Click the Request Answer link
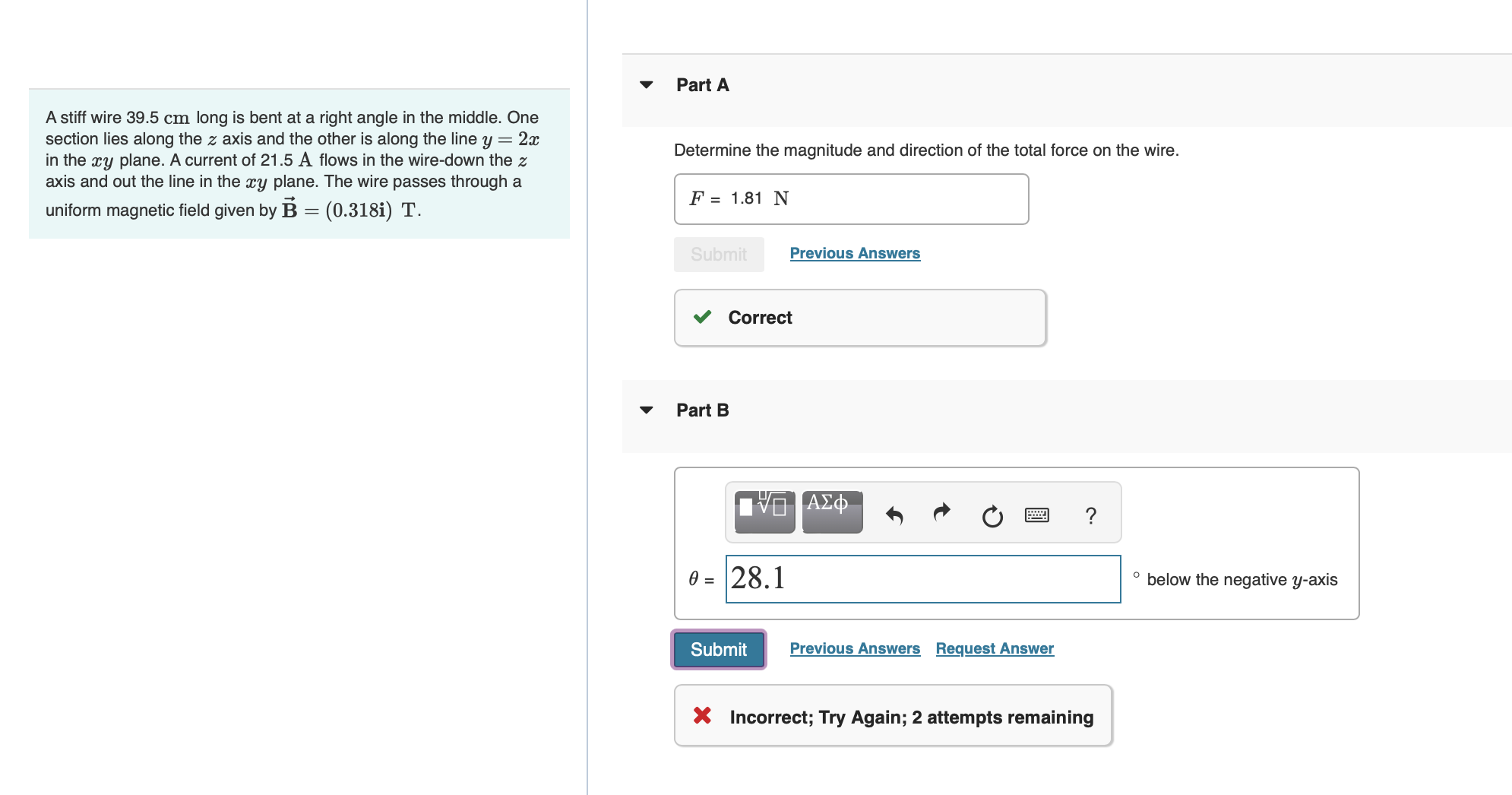 point(995,648)
